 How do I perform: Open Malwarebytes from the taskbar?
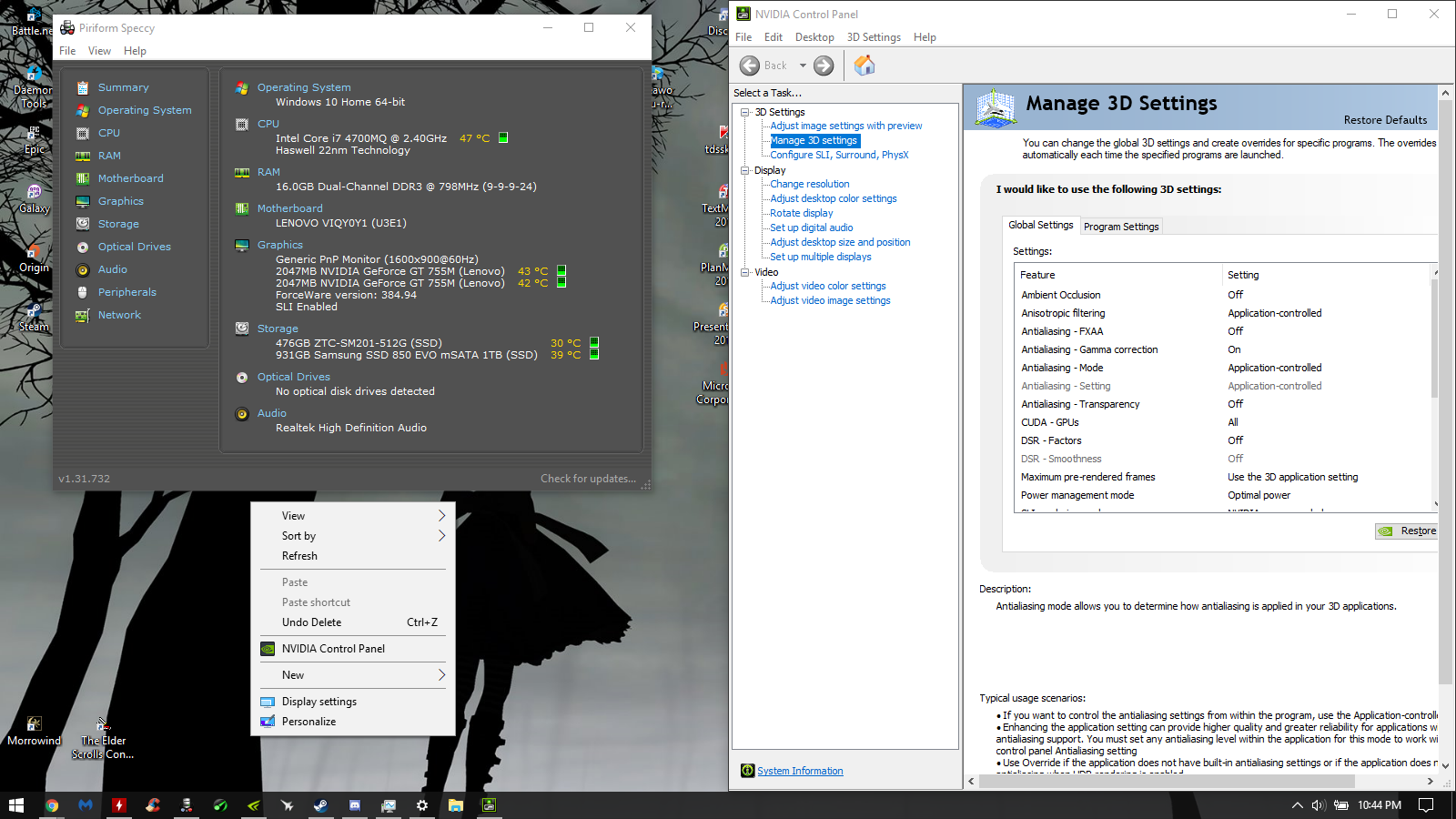click(x=86, y=805)
